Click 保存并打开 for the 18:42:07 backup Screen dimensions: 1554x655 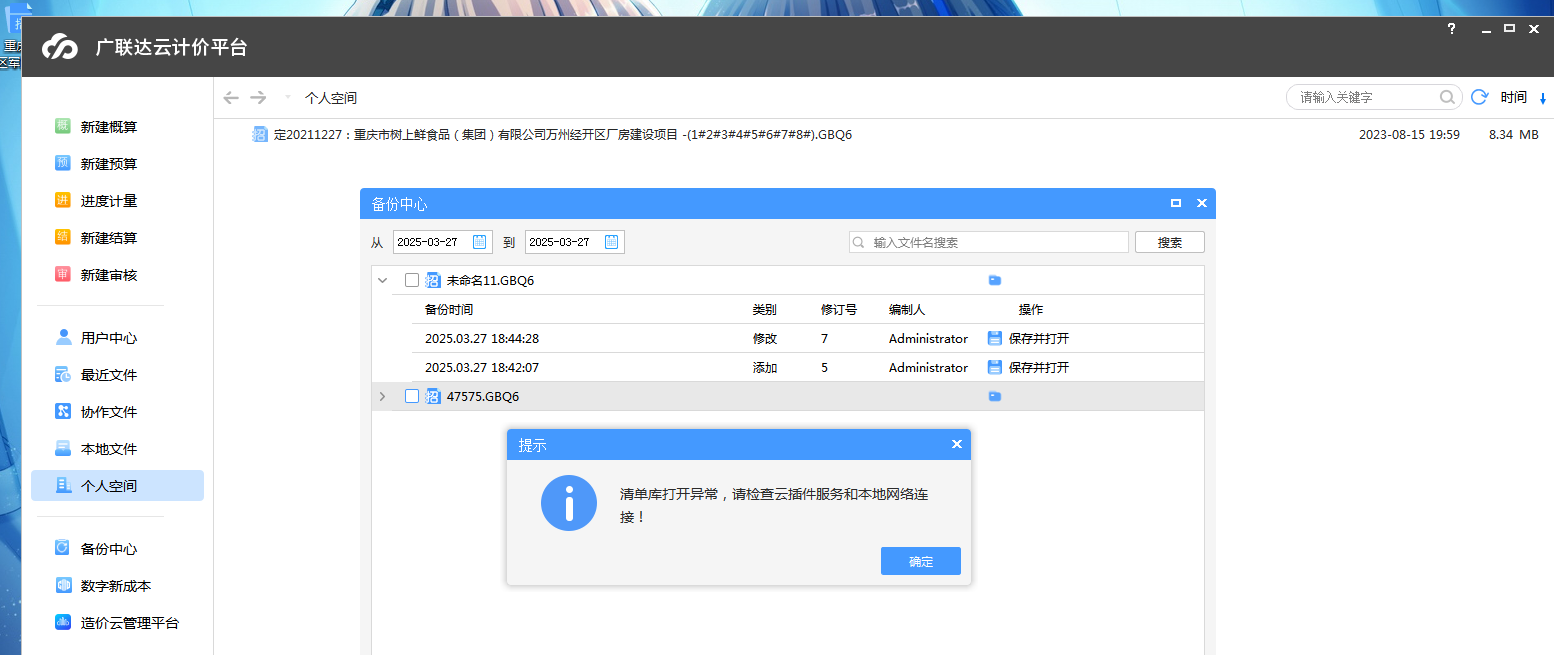pos(1039,367)
